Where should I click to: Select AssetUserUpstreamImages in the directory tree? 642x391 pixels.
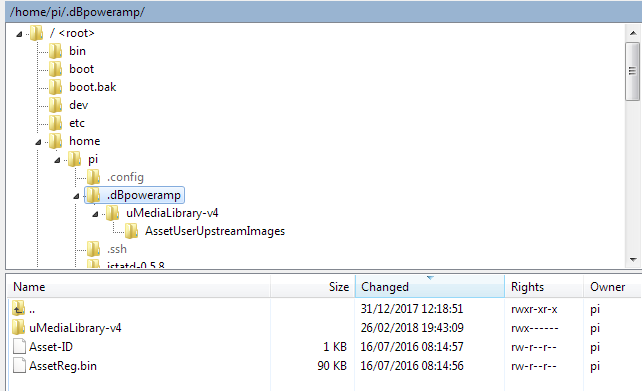pos(215,231)
